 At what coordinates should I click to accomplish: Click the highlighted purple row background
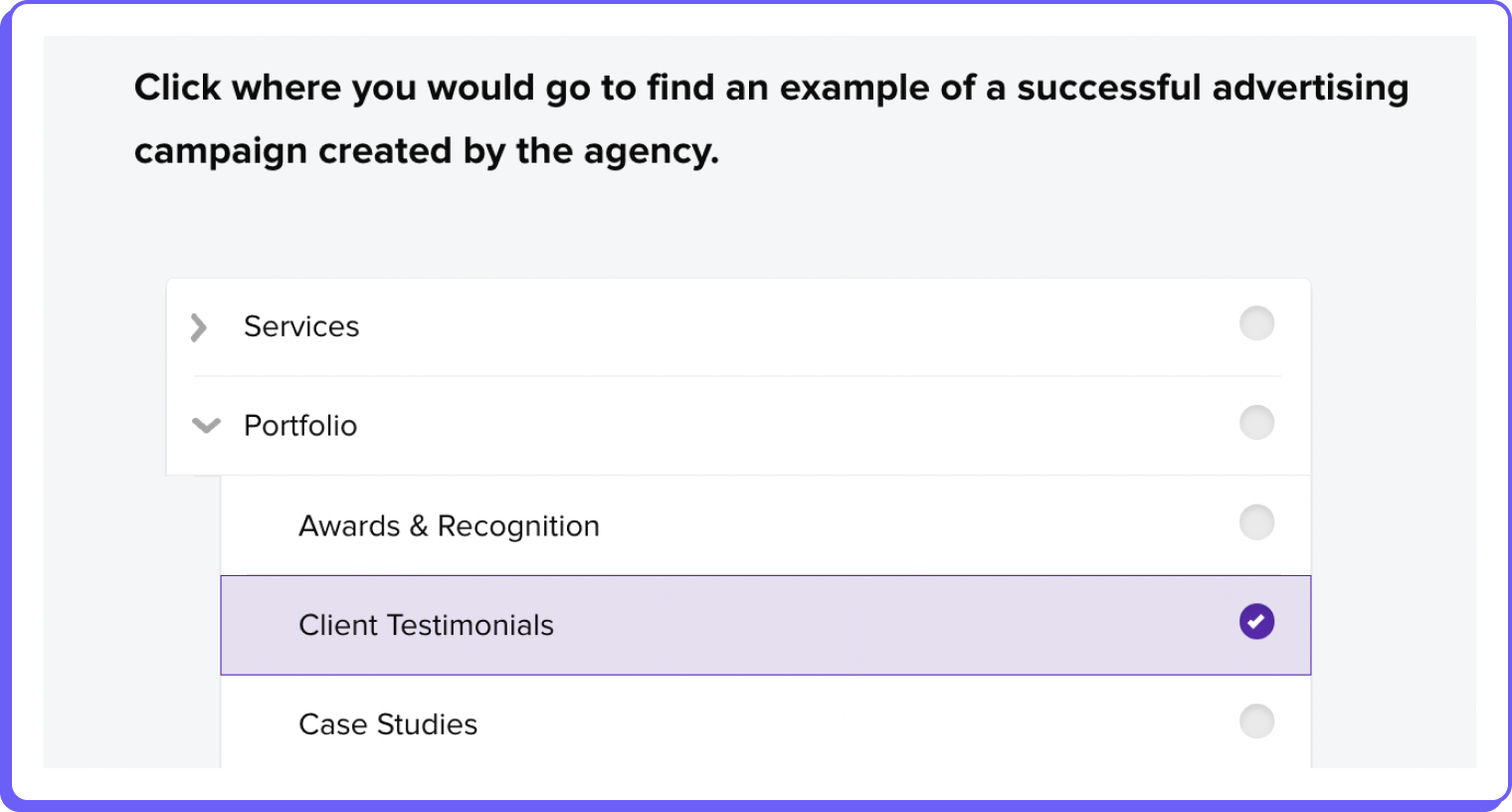coord(765,625)
